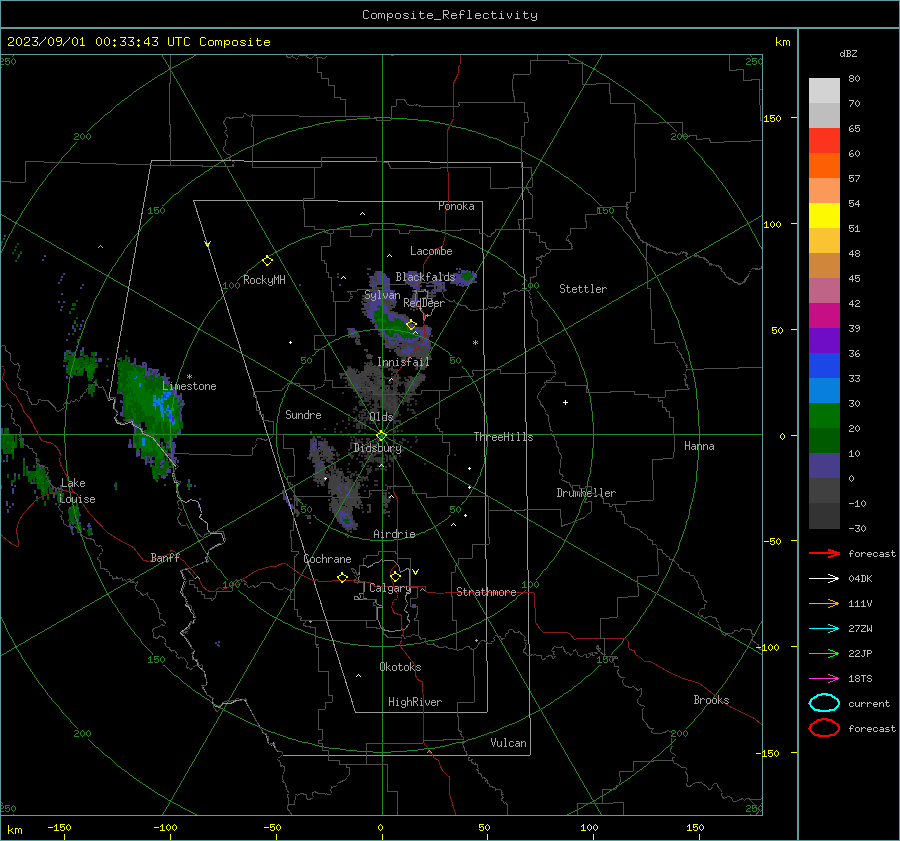Pick the lightest grey swatch topping dBZ scale
The image size is (900, 841).
coord(824,91)
